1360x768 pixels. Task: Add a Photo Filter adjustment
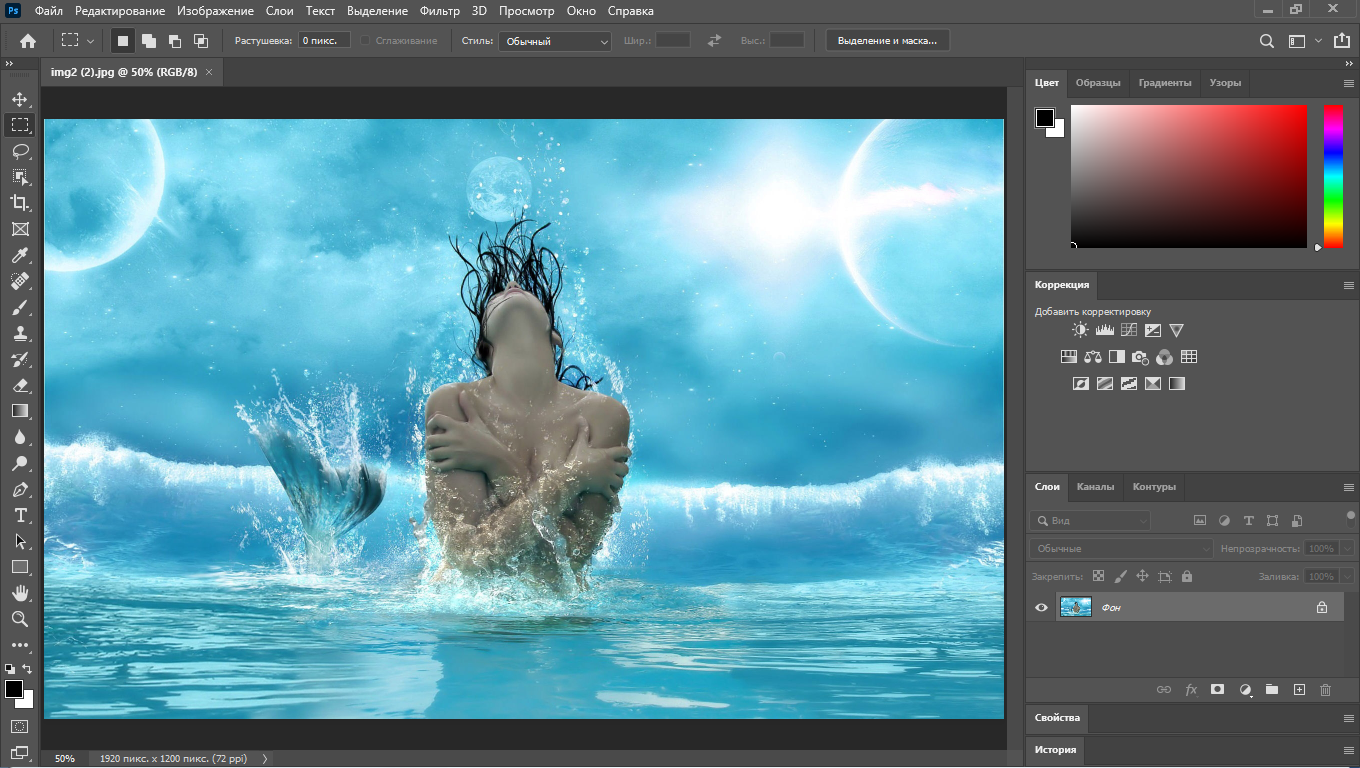pos(1140,357)
